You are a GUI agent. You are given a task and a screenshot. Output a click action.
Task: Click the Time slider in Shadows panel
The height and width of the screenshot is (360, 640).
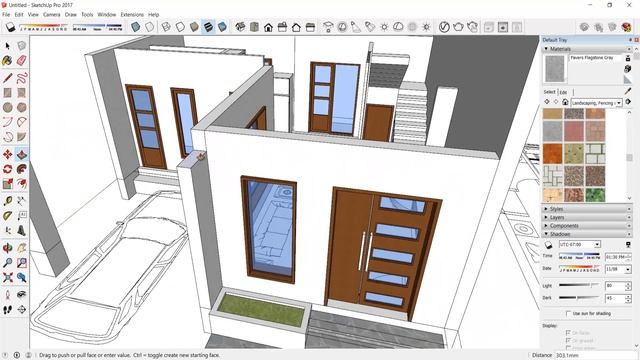(x=579, y=256)
